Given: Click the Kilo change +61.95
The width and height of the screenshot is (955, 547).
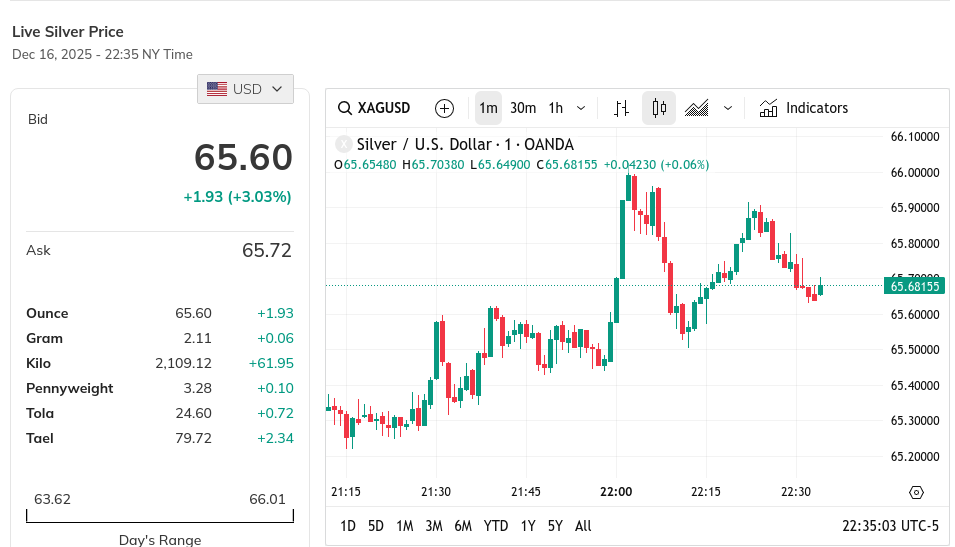Looking at the screenshot, I should click(271, 363).
